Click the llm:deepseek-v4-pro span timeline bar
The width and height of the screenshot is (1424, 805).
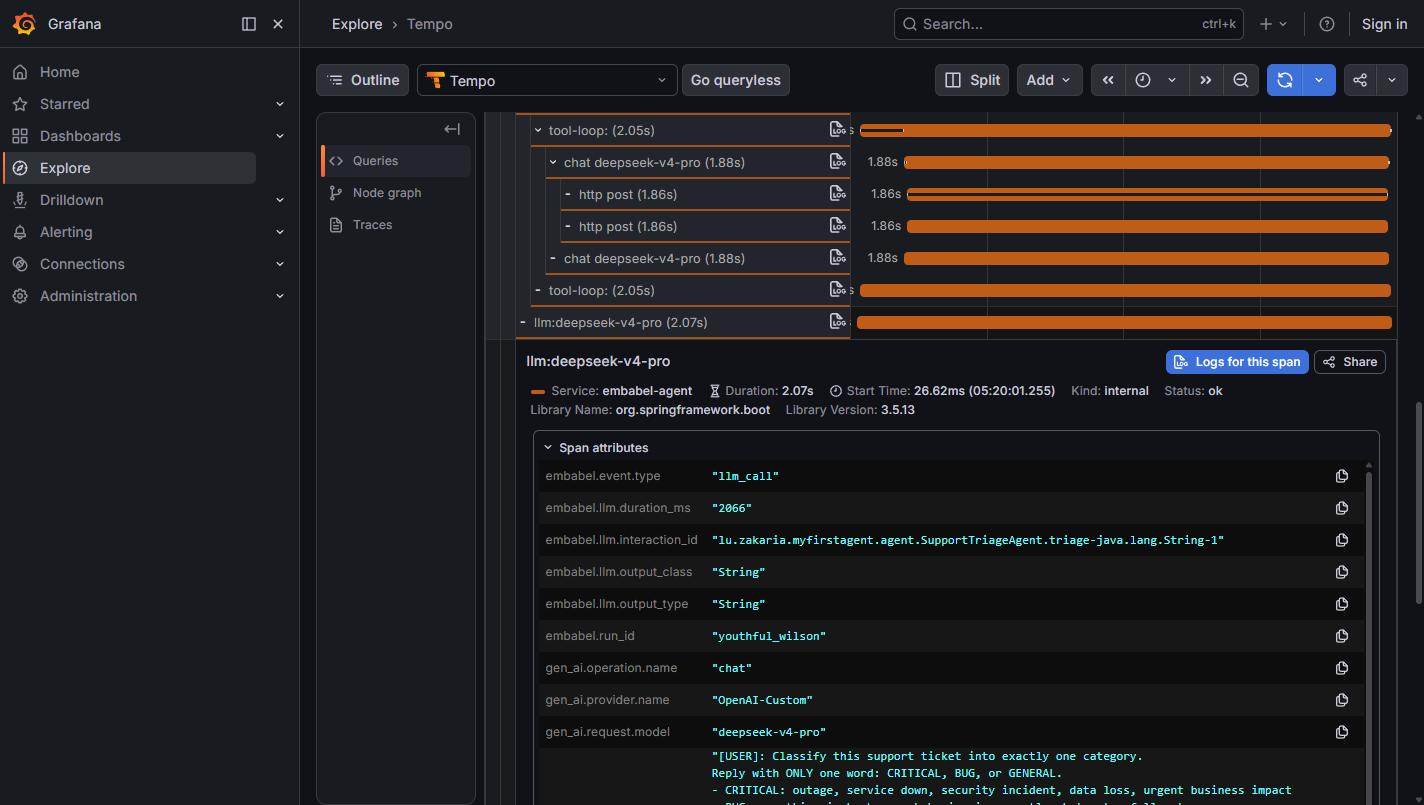[x=1124, y=322]
